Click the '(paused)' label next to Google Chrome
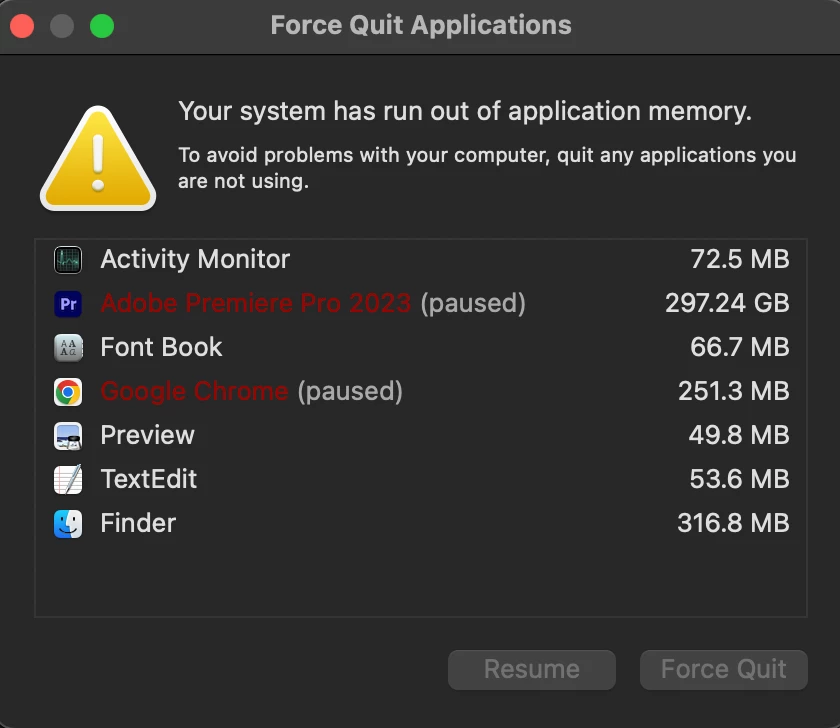840x728 pixels. coord(350,392)
